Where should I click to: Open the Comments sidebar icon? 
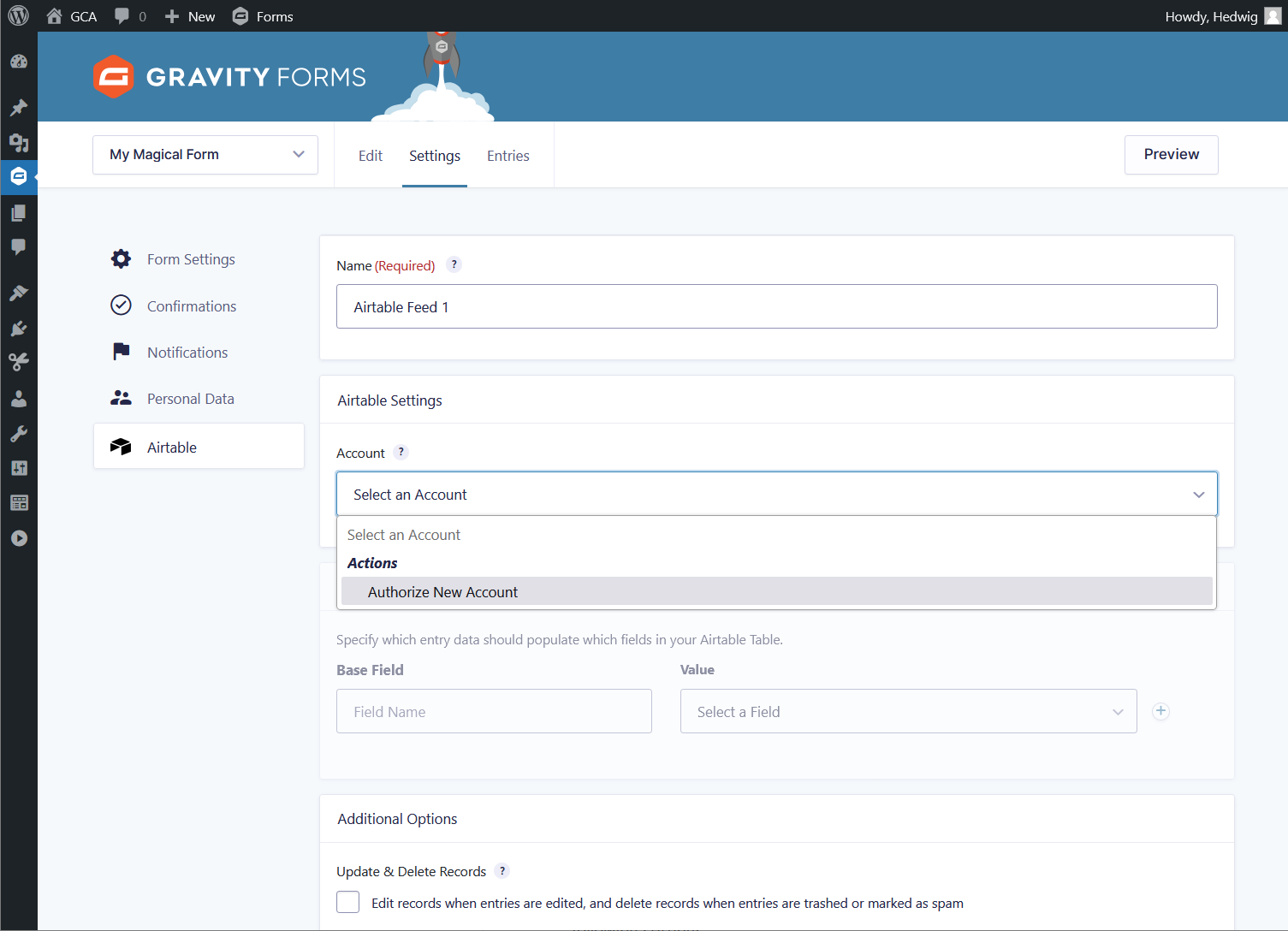(x=19, y=246)
